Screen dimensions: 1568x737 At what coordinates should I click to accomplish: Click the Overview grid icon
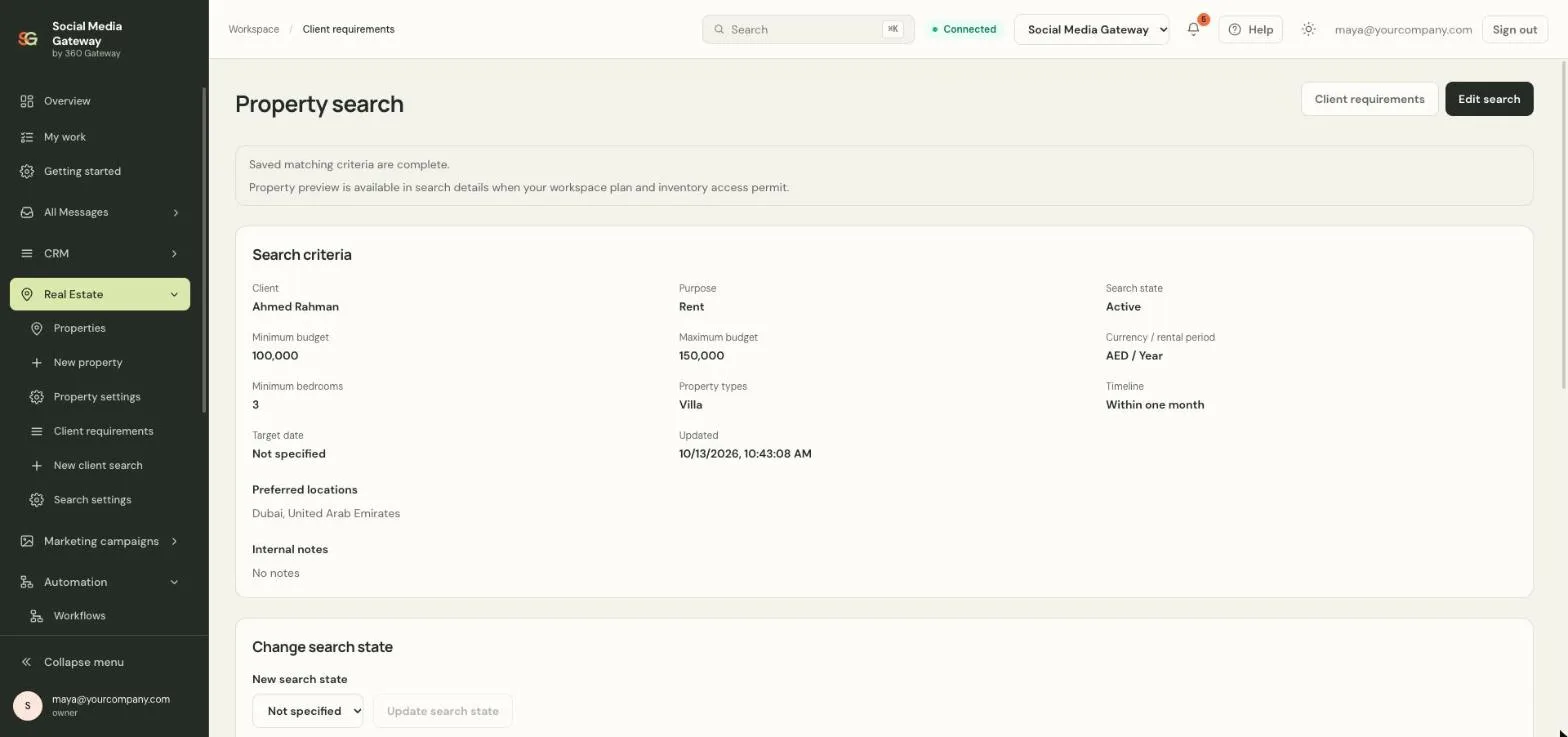[27, 101]
